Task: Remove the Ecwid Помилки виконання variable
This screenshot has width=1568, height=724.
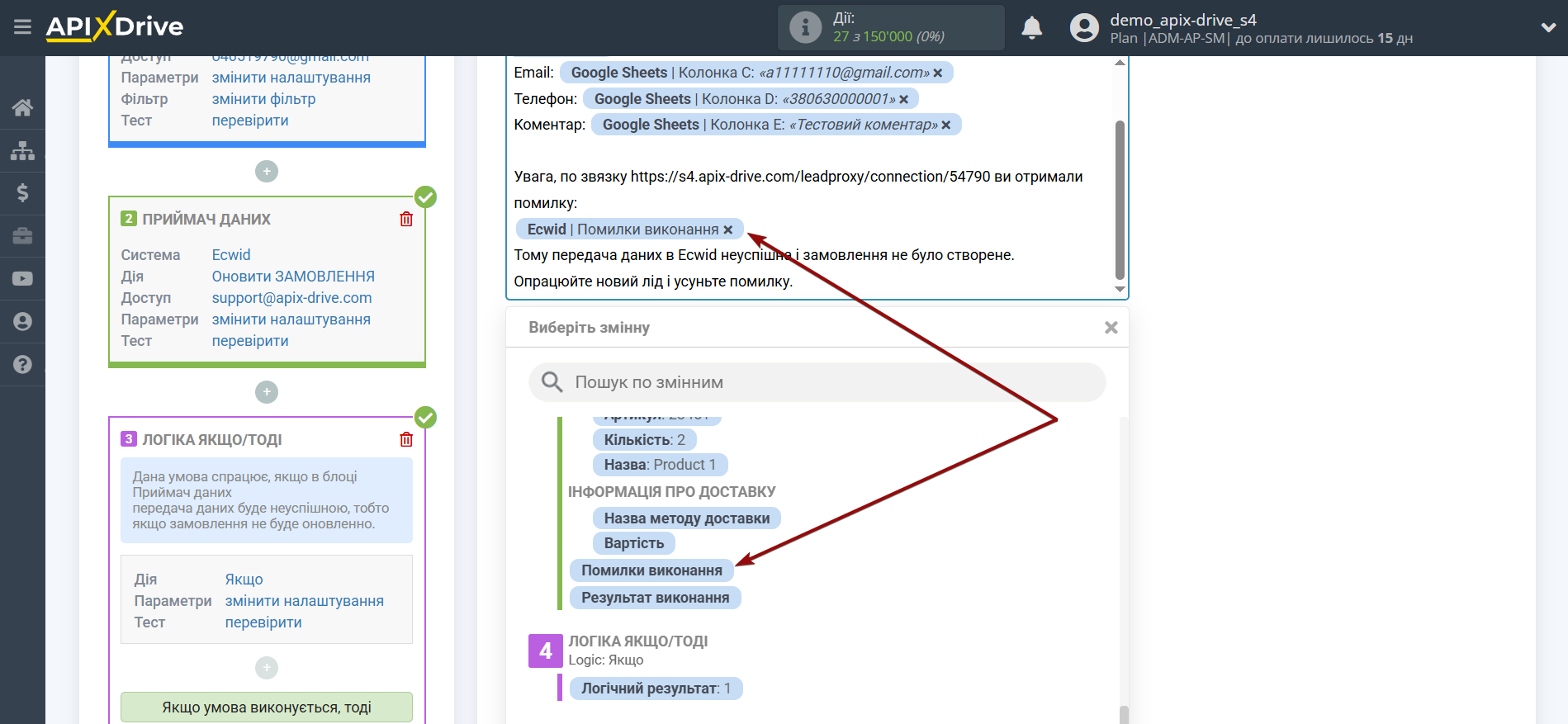Action: pos(727,230)
